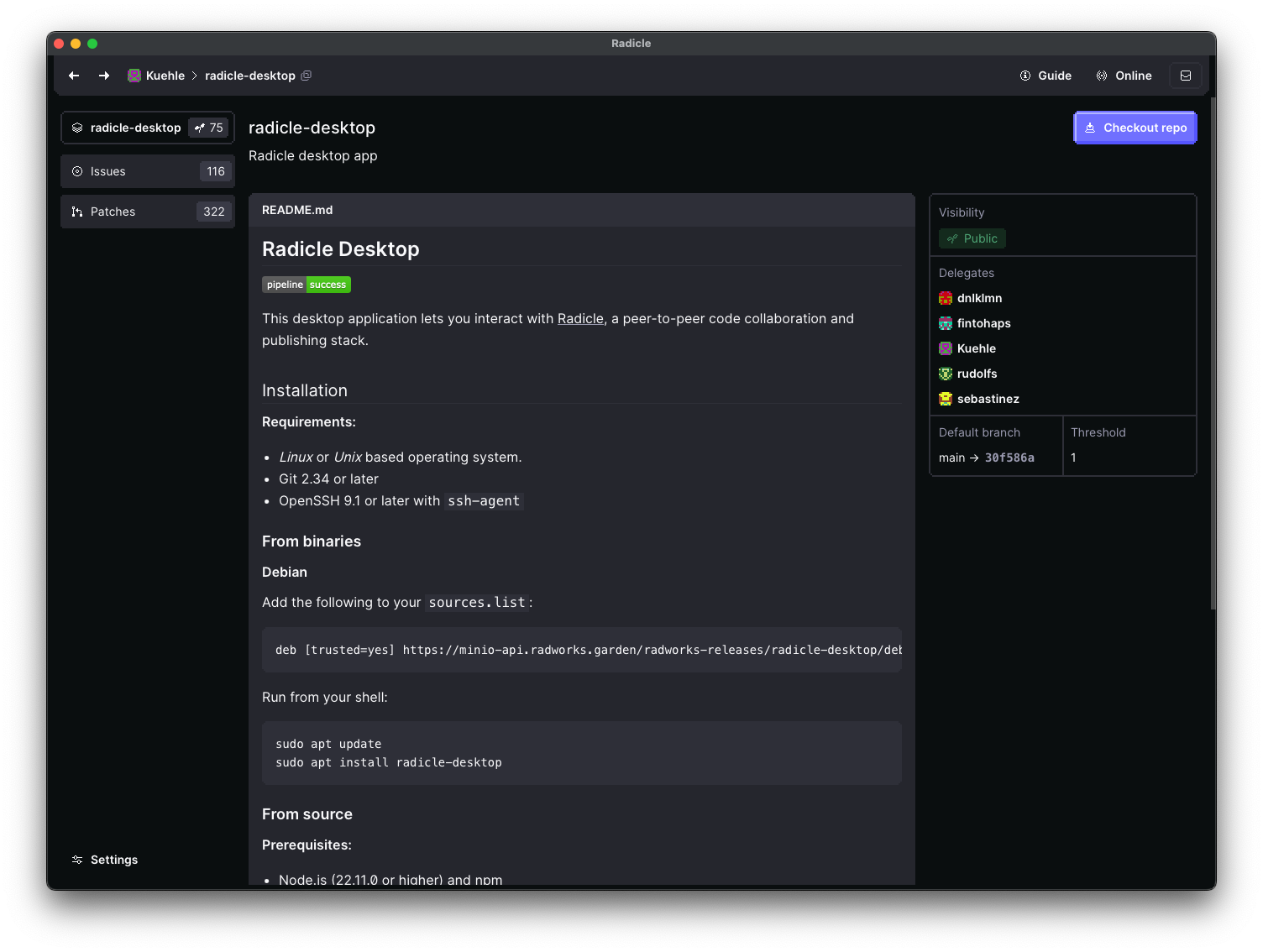Click the deb sources.list code block
This screenshot has width=1263, height=952.
[582, 650]
